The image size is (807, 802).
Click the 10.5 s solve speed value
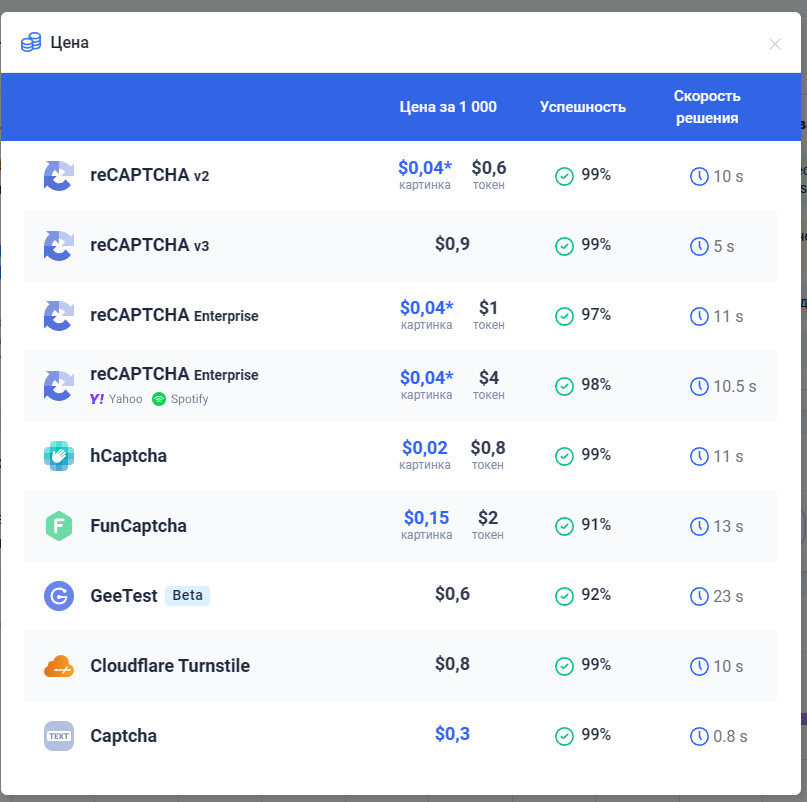(734, 387)
